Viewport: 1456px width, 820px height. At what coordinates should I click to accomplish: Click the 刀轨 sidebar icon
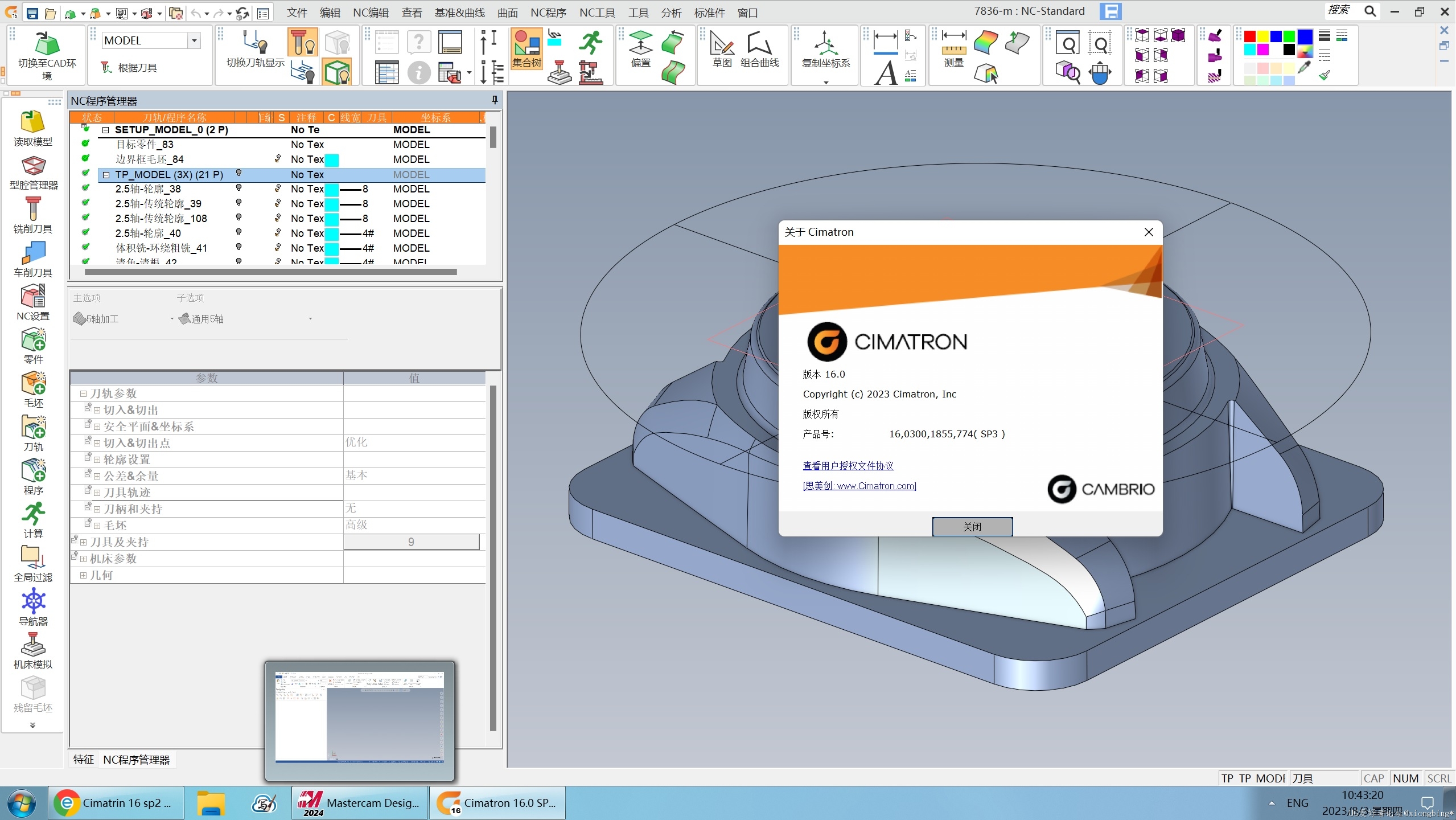33,433
